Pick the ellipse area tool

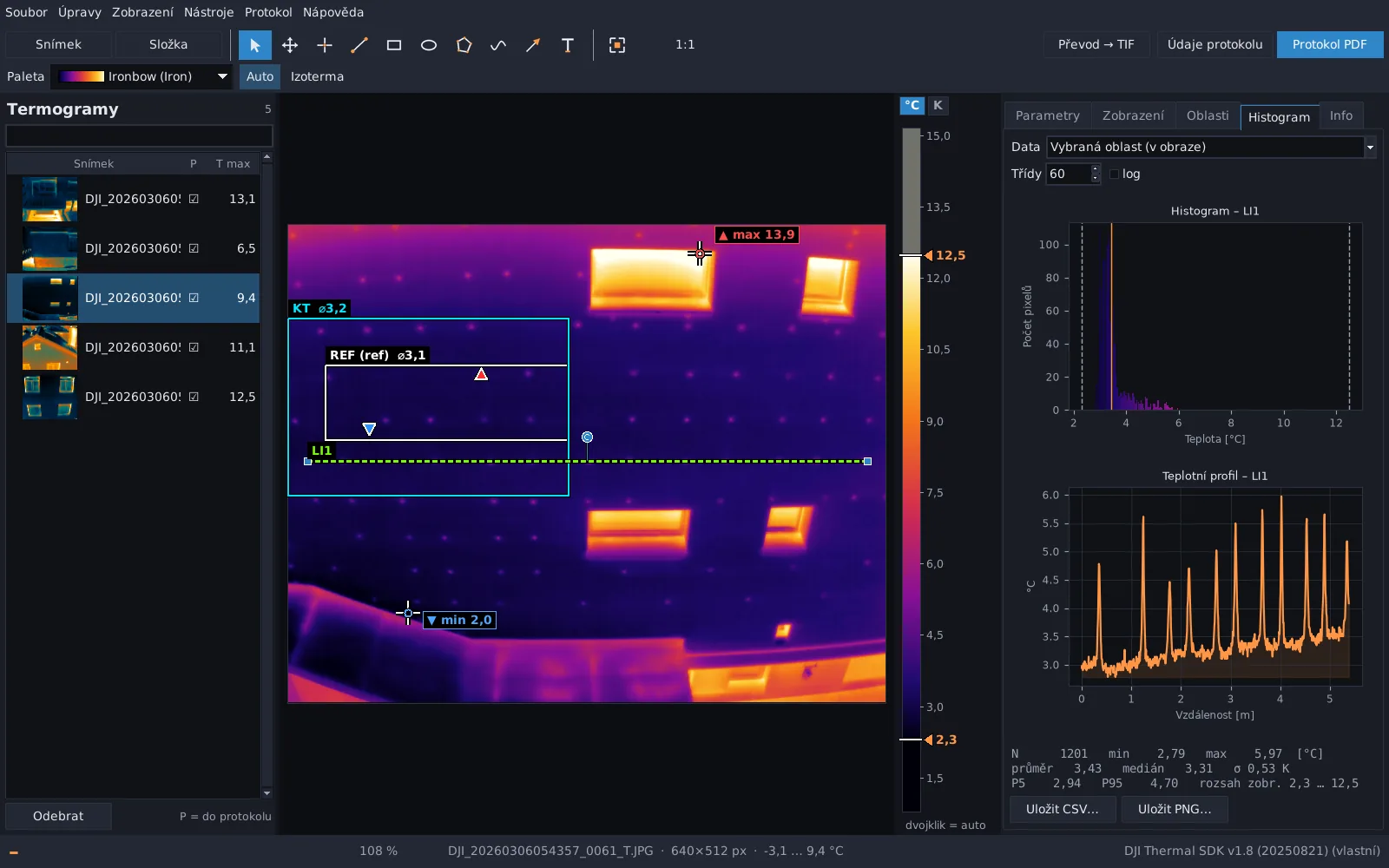pyautogui.click(x=429, y=45)
